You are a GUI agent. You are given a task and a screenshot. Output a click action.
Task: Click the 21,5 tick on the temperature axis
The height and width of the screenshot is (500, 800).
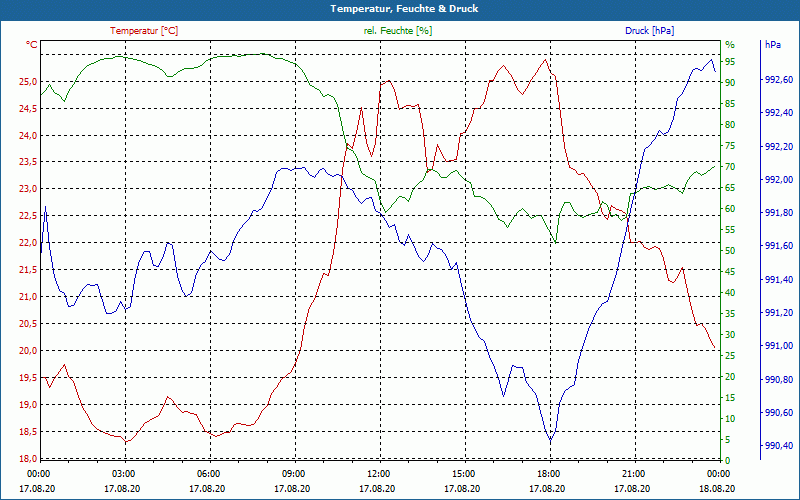coord(29,270)
